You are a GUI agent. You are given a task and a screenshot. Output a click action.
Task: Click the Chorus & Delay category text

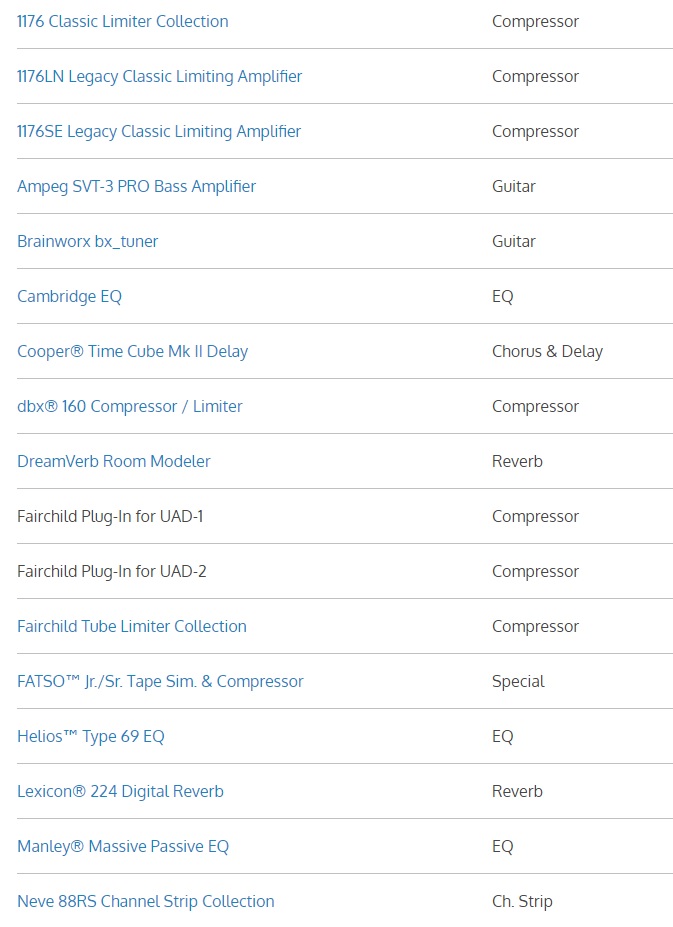(x=547, y=351)
